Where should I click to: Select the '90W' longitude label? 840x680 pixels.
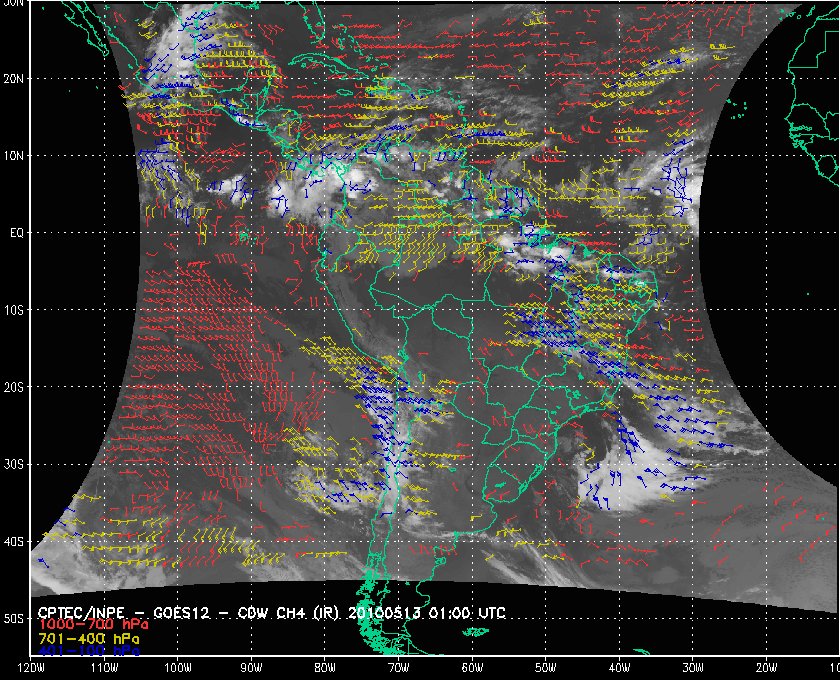tap(251, 668)
